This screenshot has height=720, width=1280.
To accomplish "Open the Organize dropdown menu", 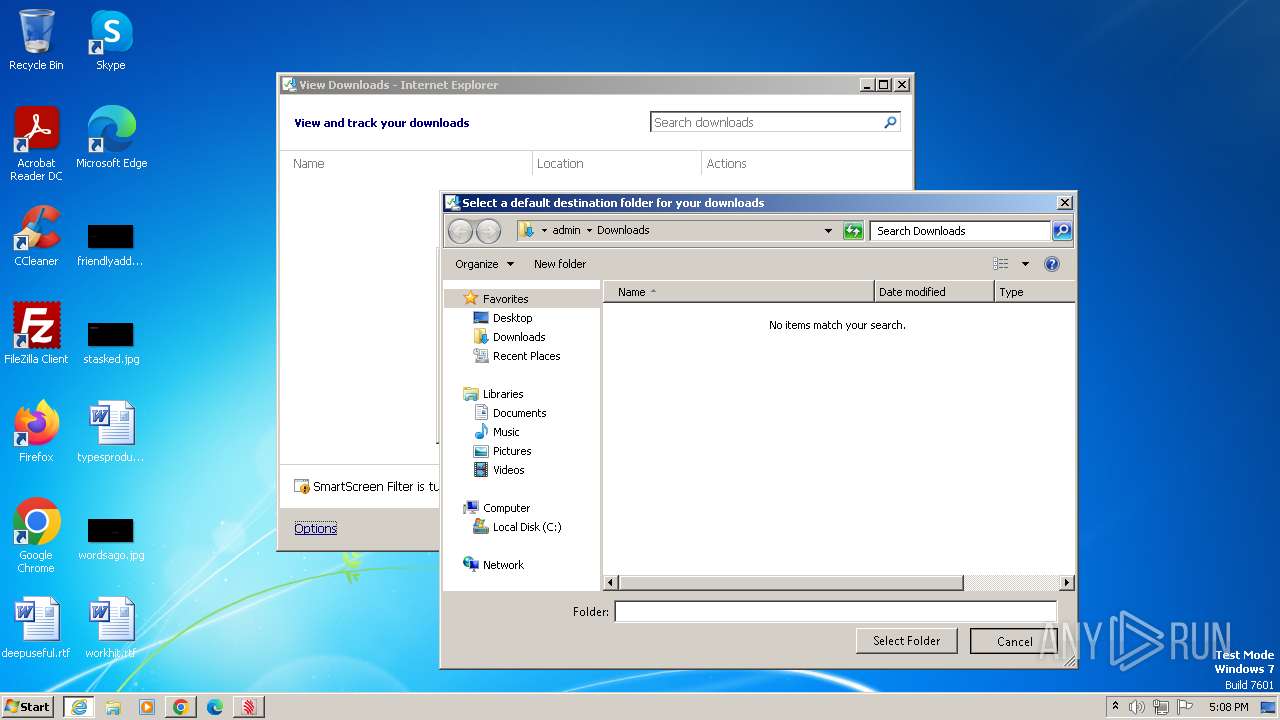I will point(484,264).
